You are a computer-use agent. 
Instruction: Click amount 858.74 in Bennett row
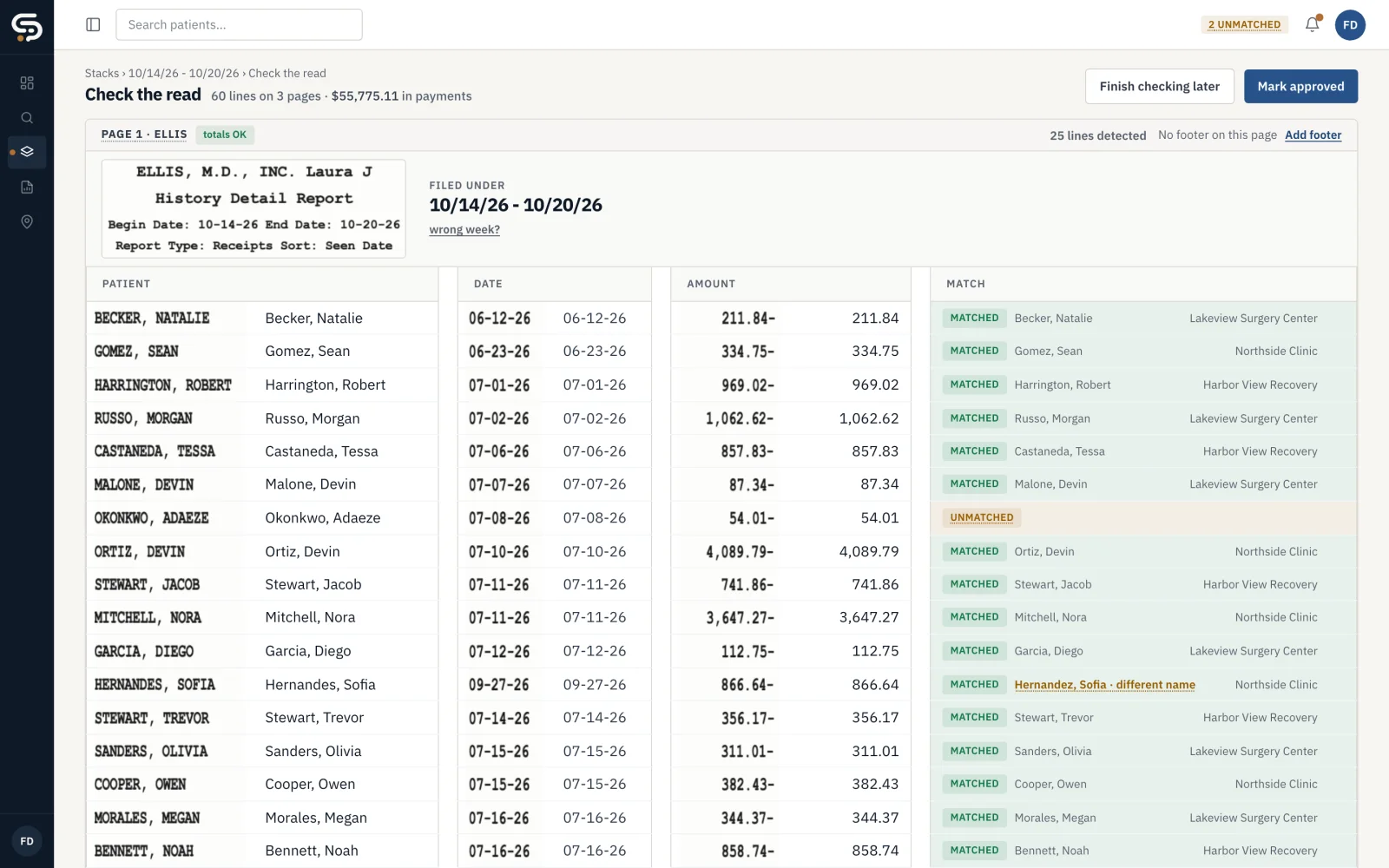click(875, 851)
